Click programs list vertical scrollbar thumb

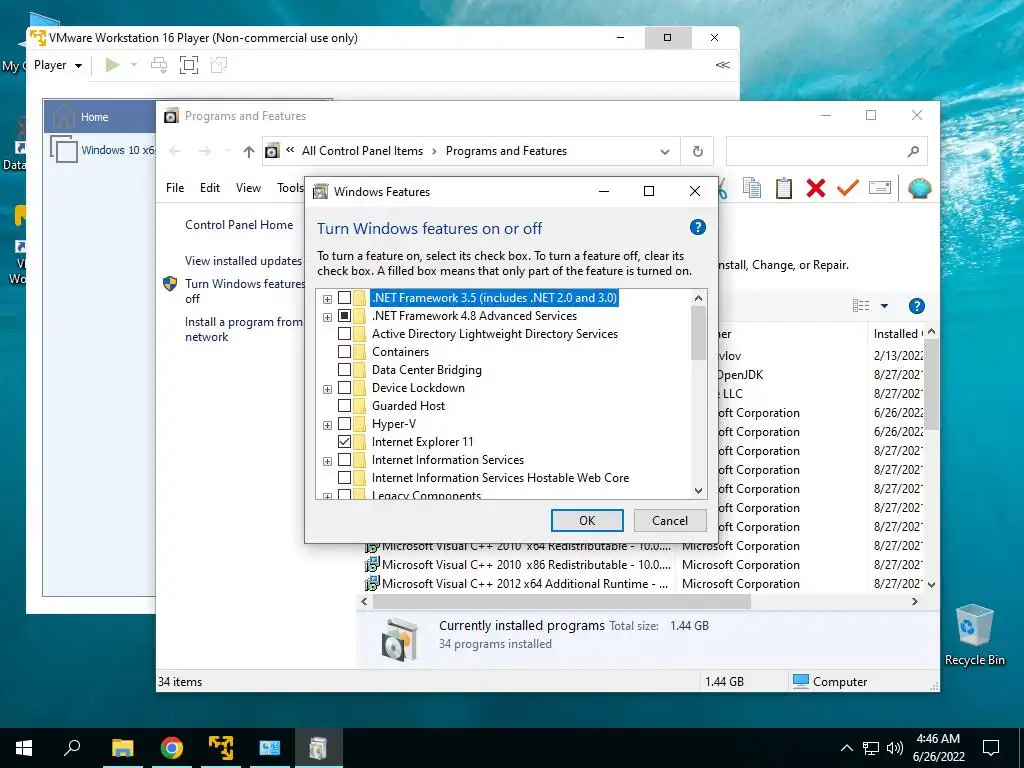point(931,384)
